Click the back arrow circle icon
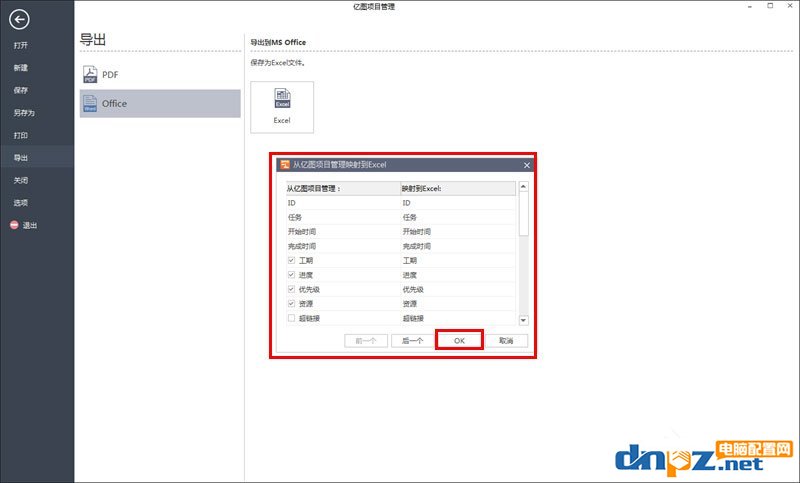 tap(19, 19)
